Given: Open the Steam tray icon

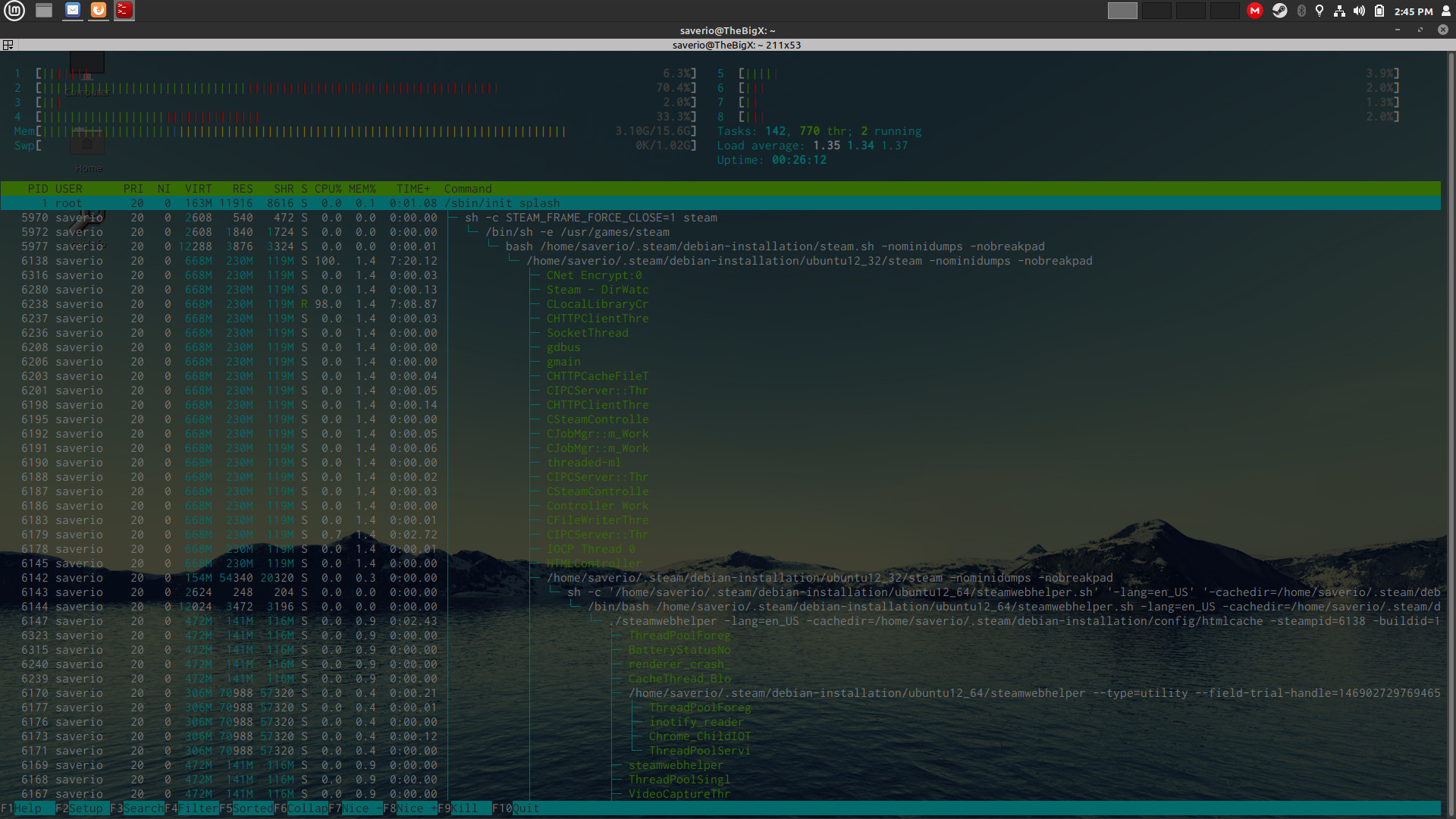Looking at the screenshot, I should click(1279, 11).
